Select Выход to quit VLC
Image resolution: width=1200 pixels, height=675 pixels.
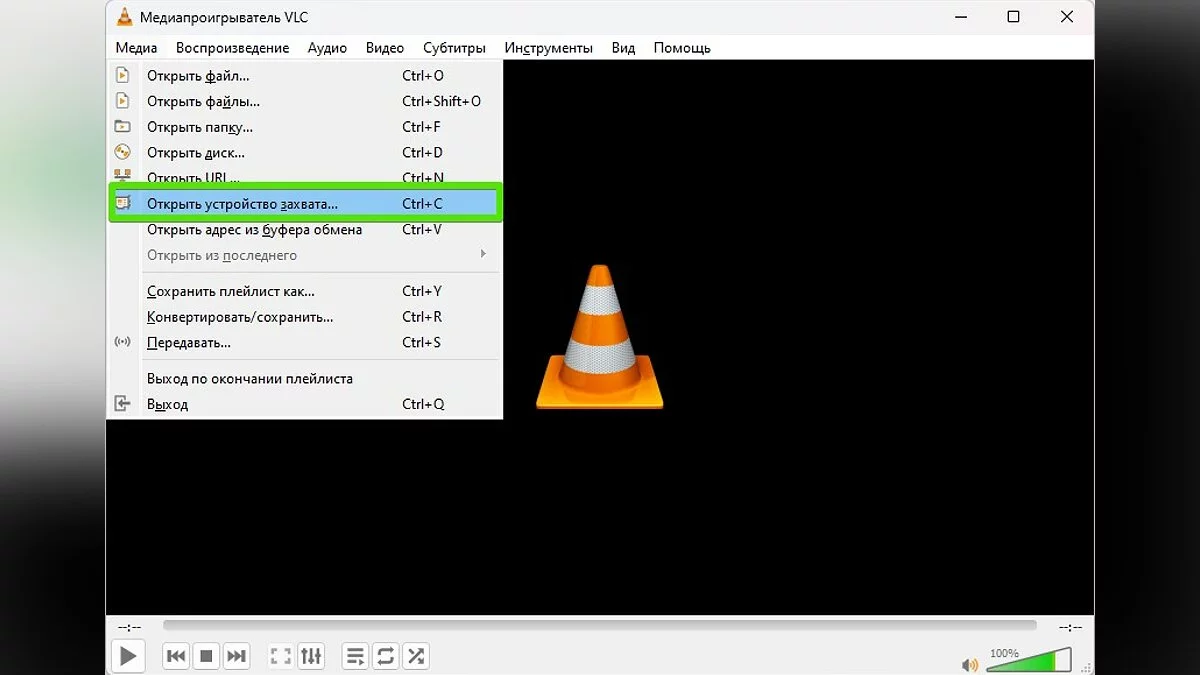(x=304, y=404)
